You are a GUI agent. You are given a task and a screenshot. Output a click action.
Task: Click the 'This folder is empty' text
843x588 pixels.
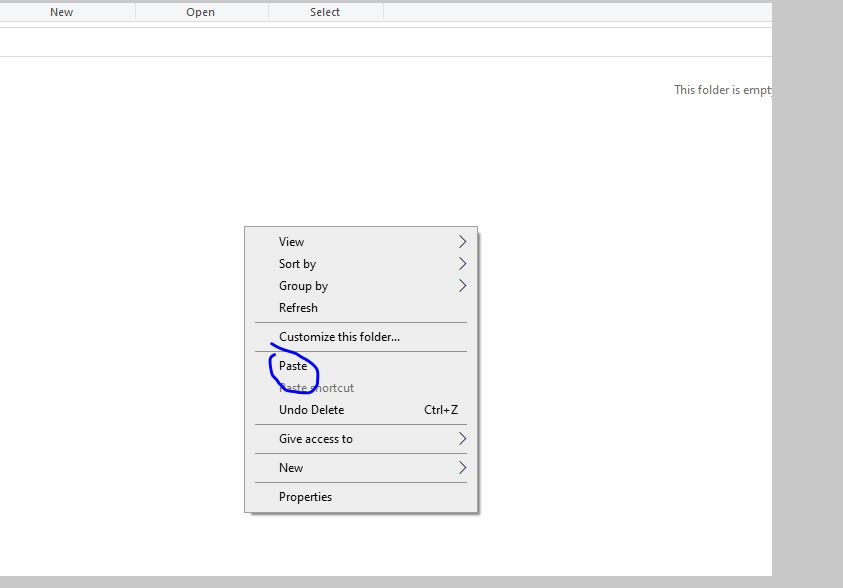(x=722, y=90)
